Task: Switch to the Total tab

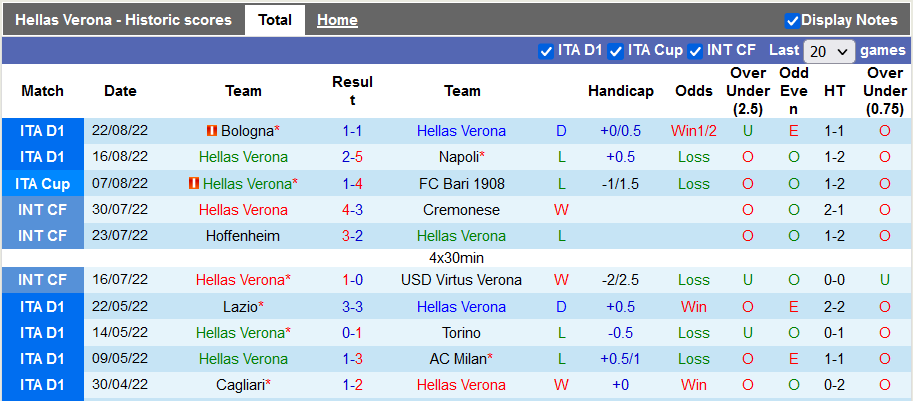Action: click(275, 20)
